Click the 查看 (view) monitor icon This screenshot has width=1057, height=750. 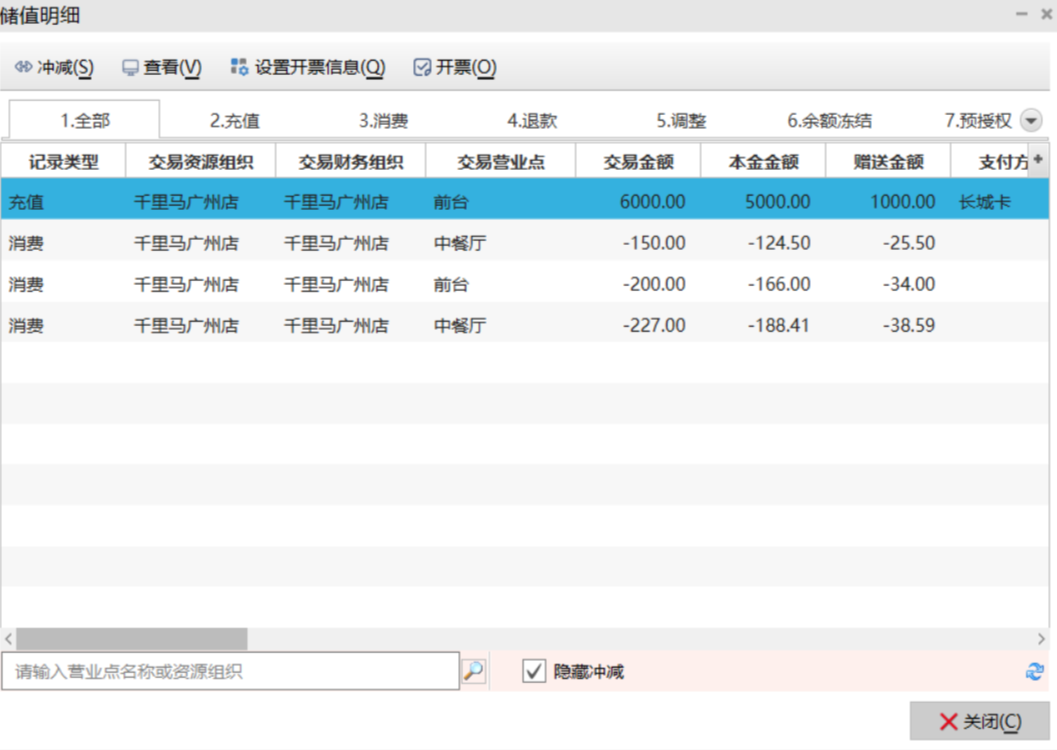pyautogui.click(x=130, y=68)
